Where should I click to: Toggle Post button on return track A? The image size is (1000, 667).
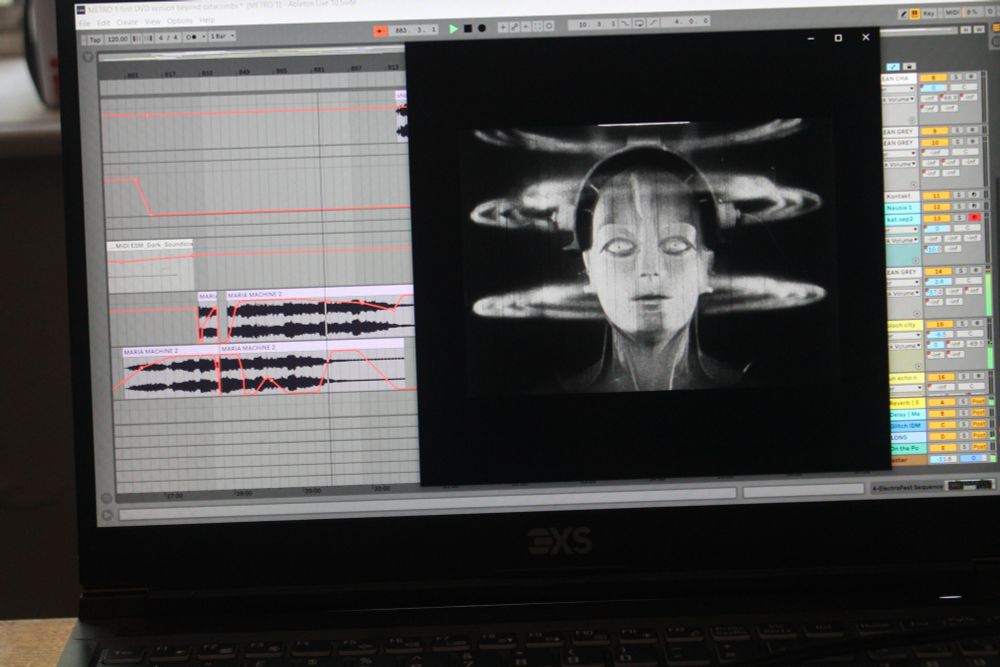(979, 402)
